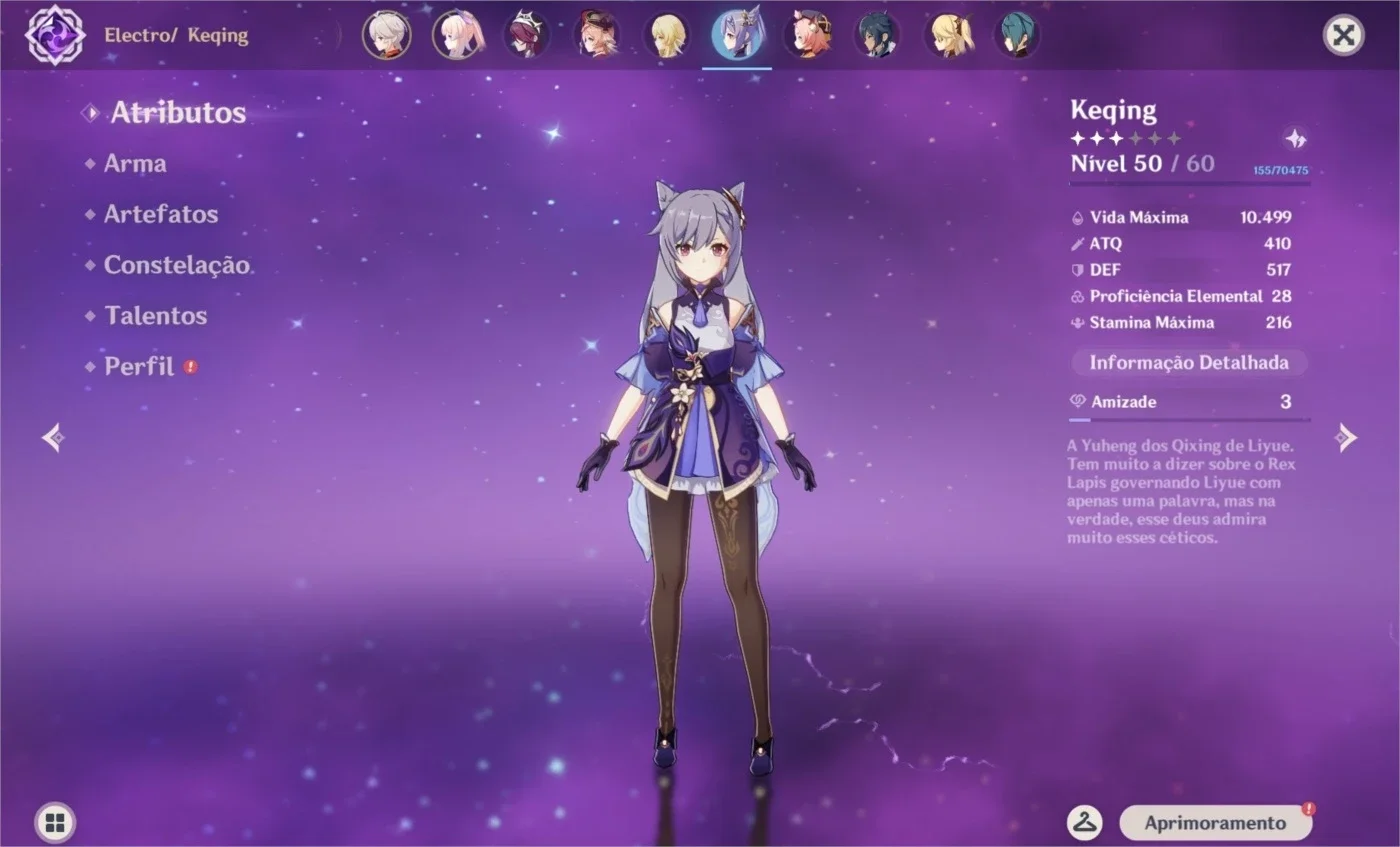Select the red-hat pink-haired character portrait
This screenshot has height=847, width=1400.
point(597,35)
